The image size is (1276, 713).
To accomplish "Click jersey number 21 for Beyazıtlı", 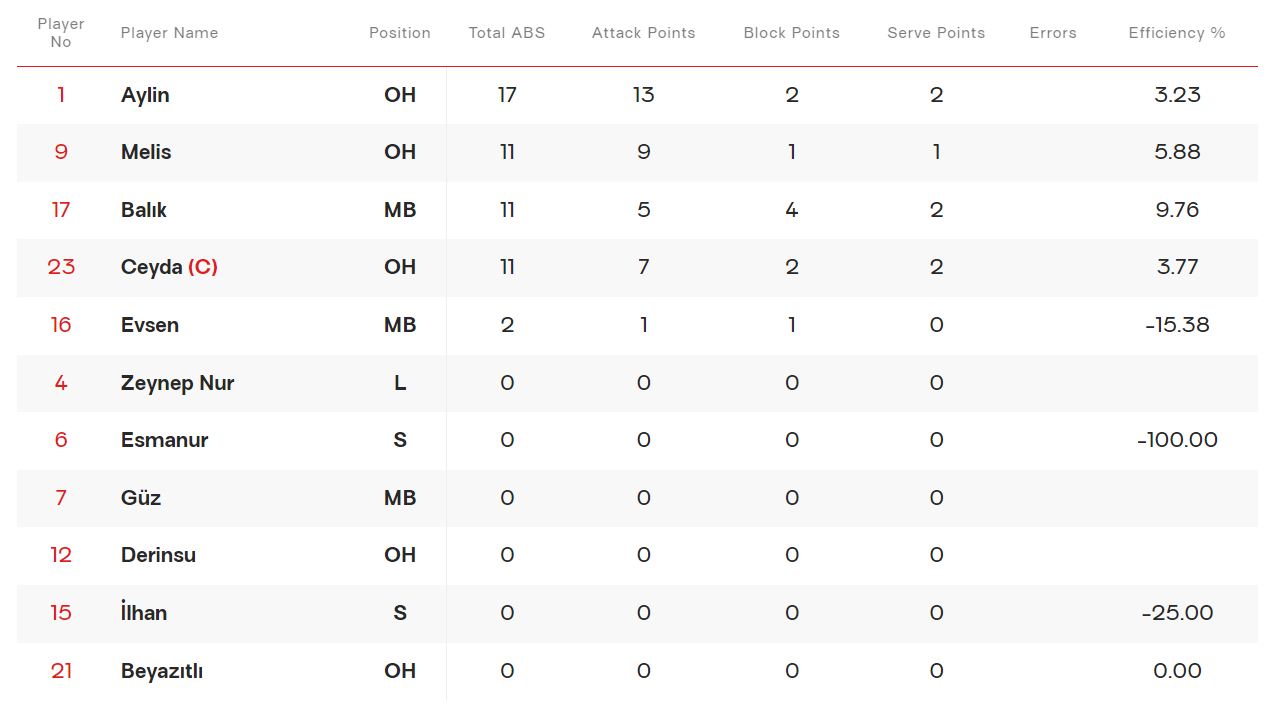I will (x=61, y=671).
